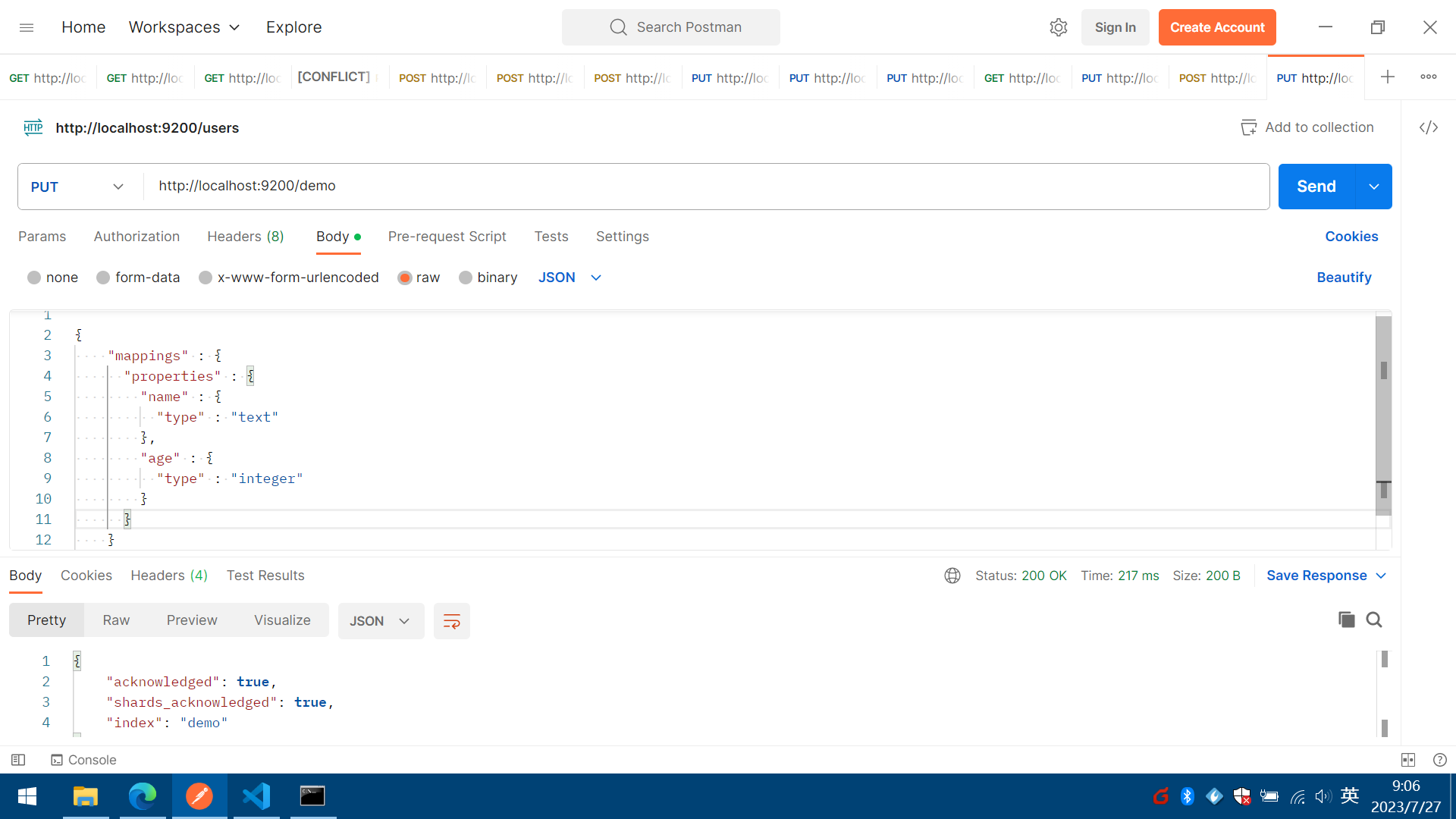Open the hamburger menu icon
Image resolution: width=1456 pixels, height=819 pixels.
[27, 27]
